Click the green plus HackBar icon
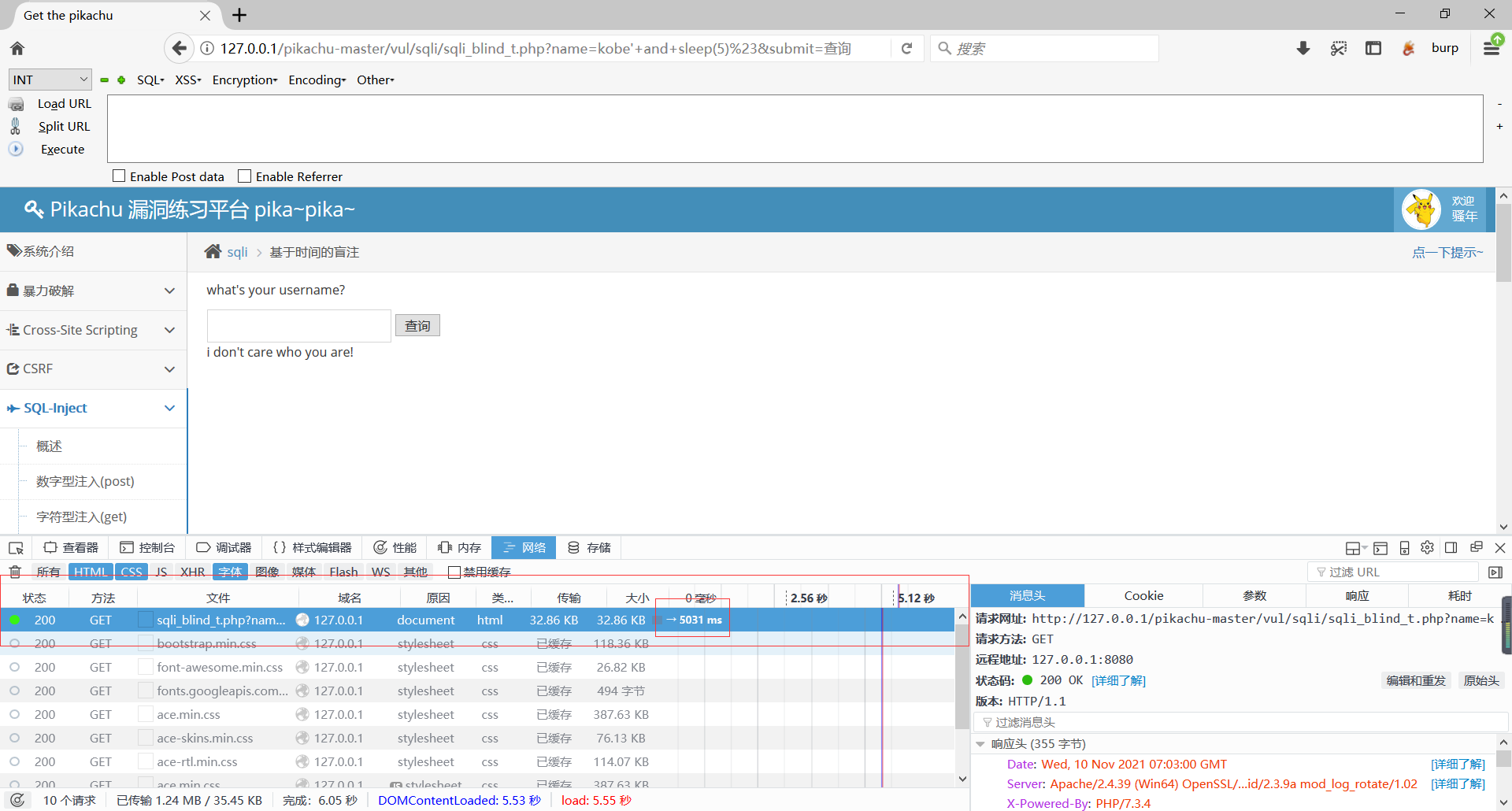This screenshot has width=1512, height=811. [121, 80]
